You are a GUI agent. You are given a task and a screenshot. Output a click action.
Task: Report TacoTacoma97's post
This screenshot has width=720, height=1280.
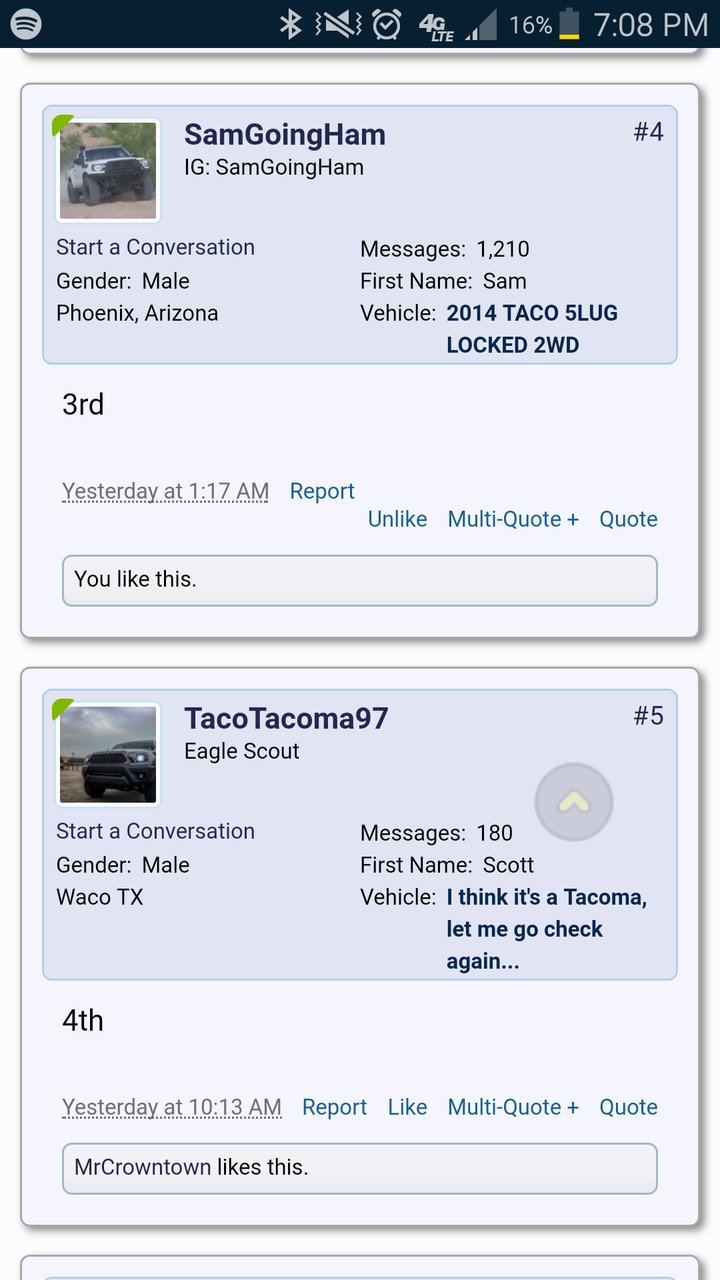[x=334, y=1107]
